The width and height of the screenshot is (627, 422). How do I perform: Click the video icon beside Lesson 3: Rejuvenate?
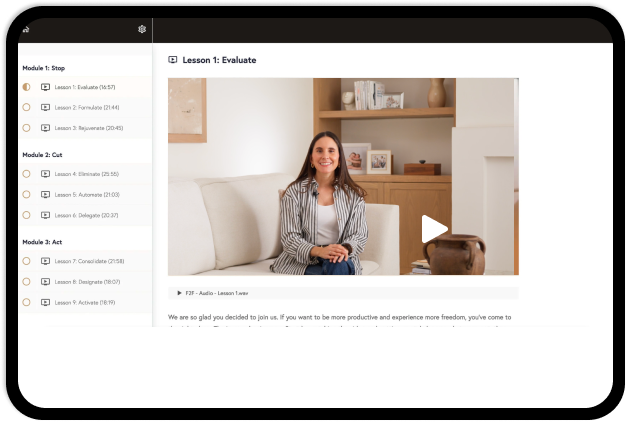click(45, 128)
